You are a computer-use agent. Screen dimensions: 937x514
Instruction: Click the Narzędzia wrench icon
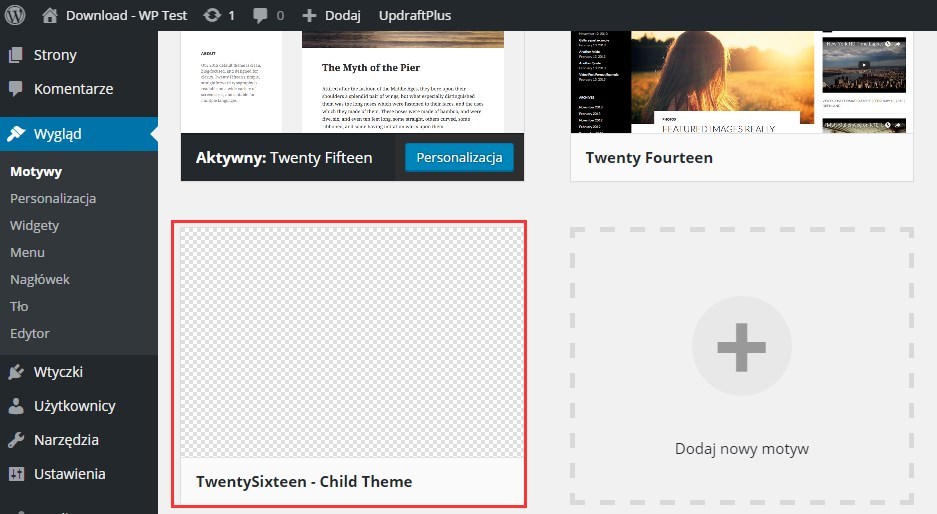pyautogui.click(x=16, y=440)
